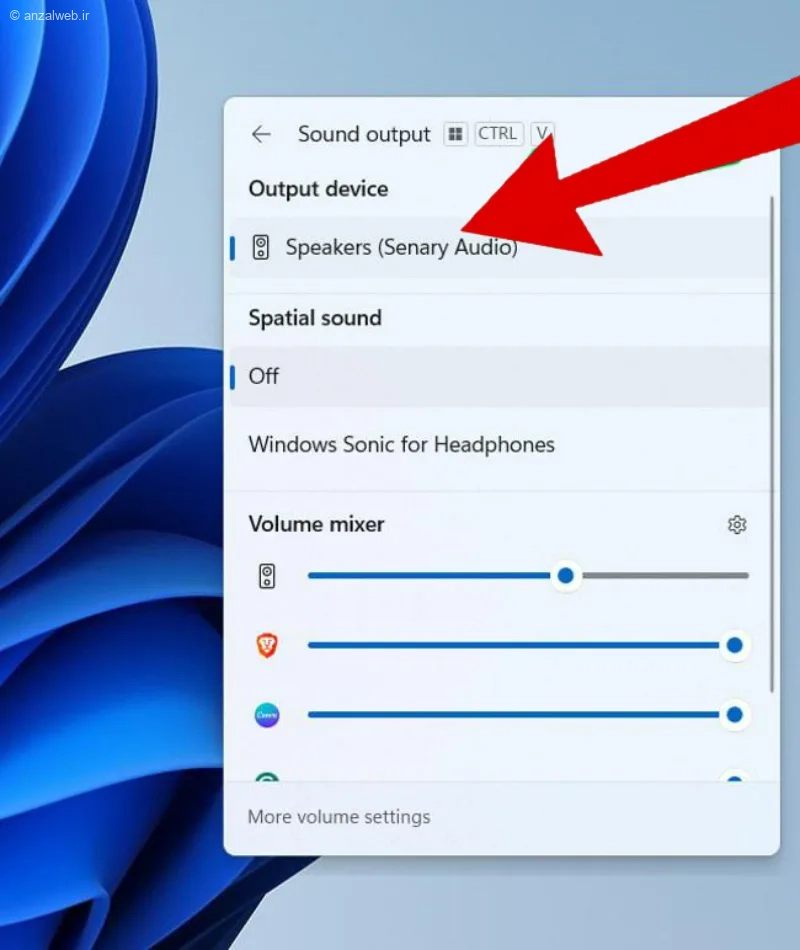This screenshot has height=950, width=800.
Task: Click the CTRL shortcut key badge
Action: point(498,133)
